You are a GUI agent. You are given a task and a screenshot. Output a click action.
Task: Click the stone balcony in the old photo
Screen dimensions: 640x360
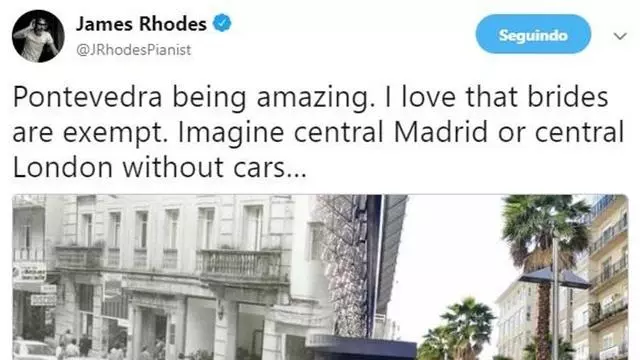[x=242, y=265]
